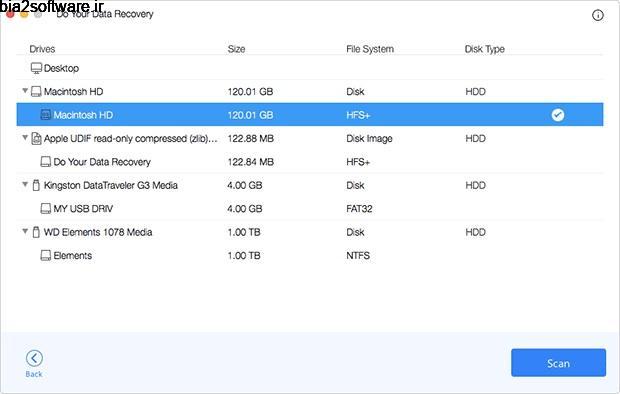This screenshot has width=620, height=394.
Task: Click the FAT32 file system cell
Action: click(359, 208)
